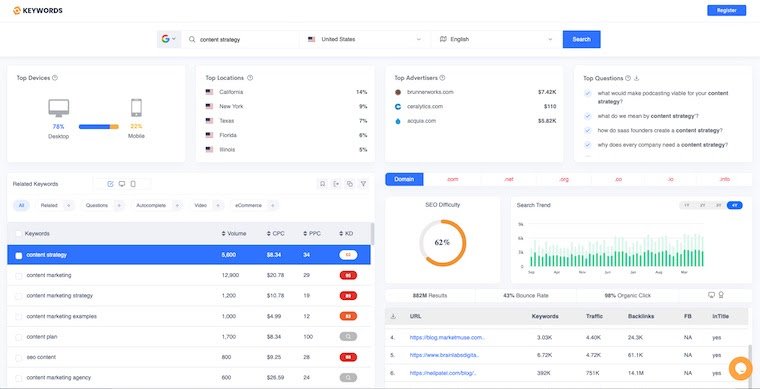The image size is (760, 389).
Task: Click the download icon in URL table header
Action: pyautogui.click(x=393, y=316)
